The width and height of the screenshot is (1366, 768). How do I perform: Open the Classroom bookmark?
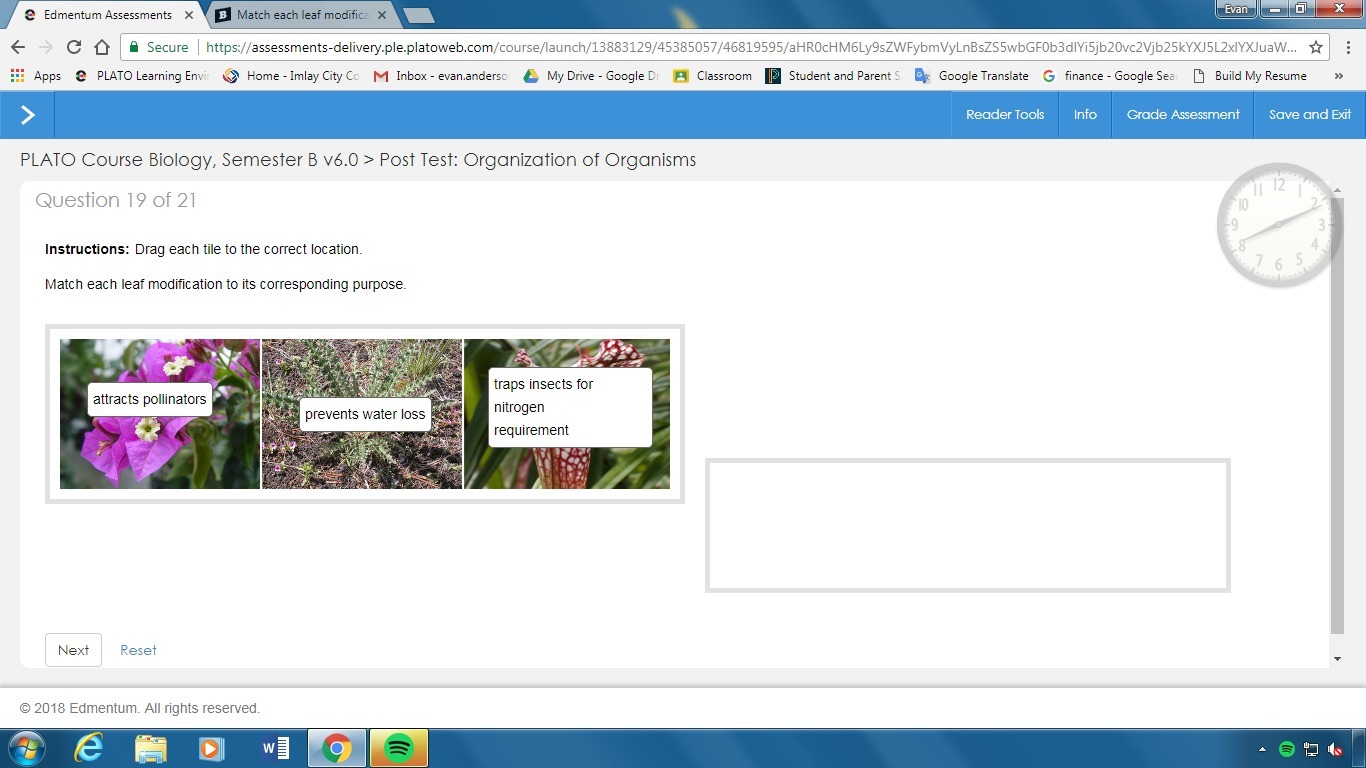click(712, 75)
